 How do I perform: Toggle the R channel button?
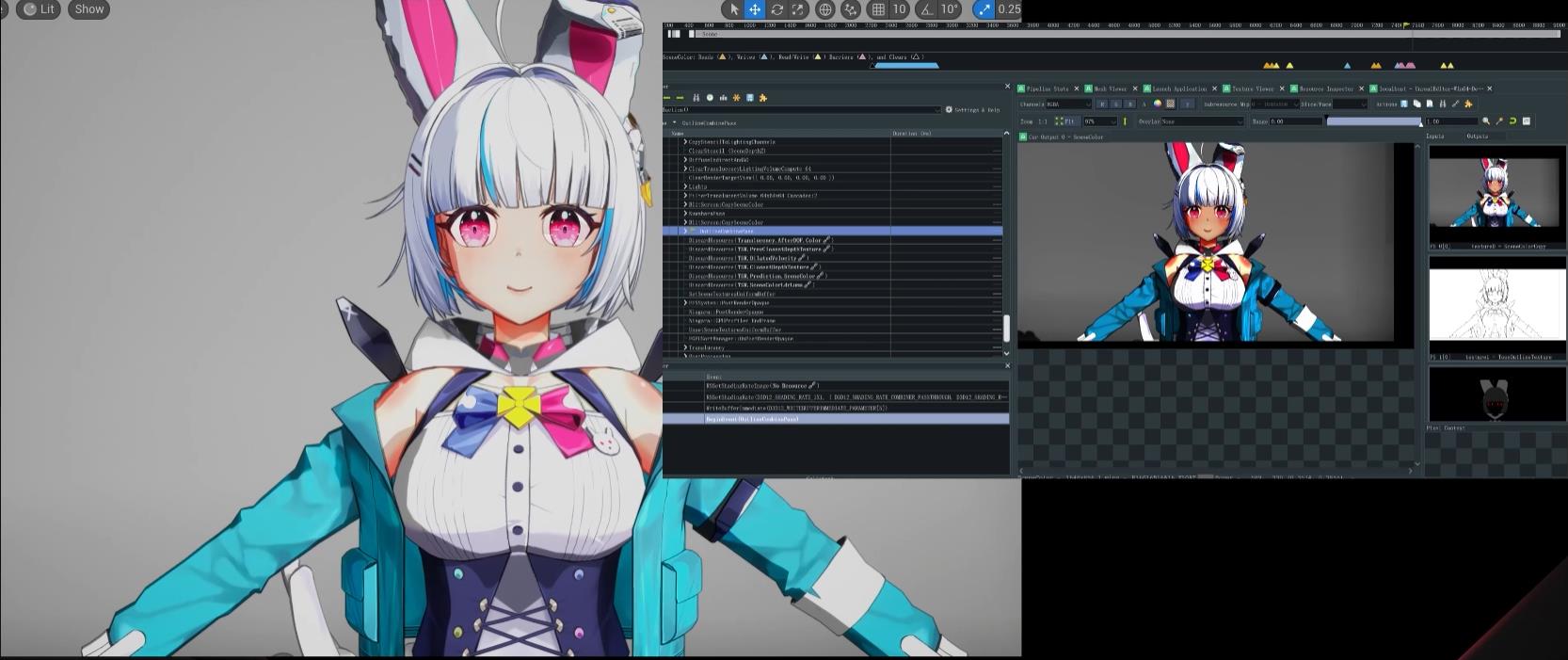(1102, 105)
